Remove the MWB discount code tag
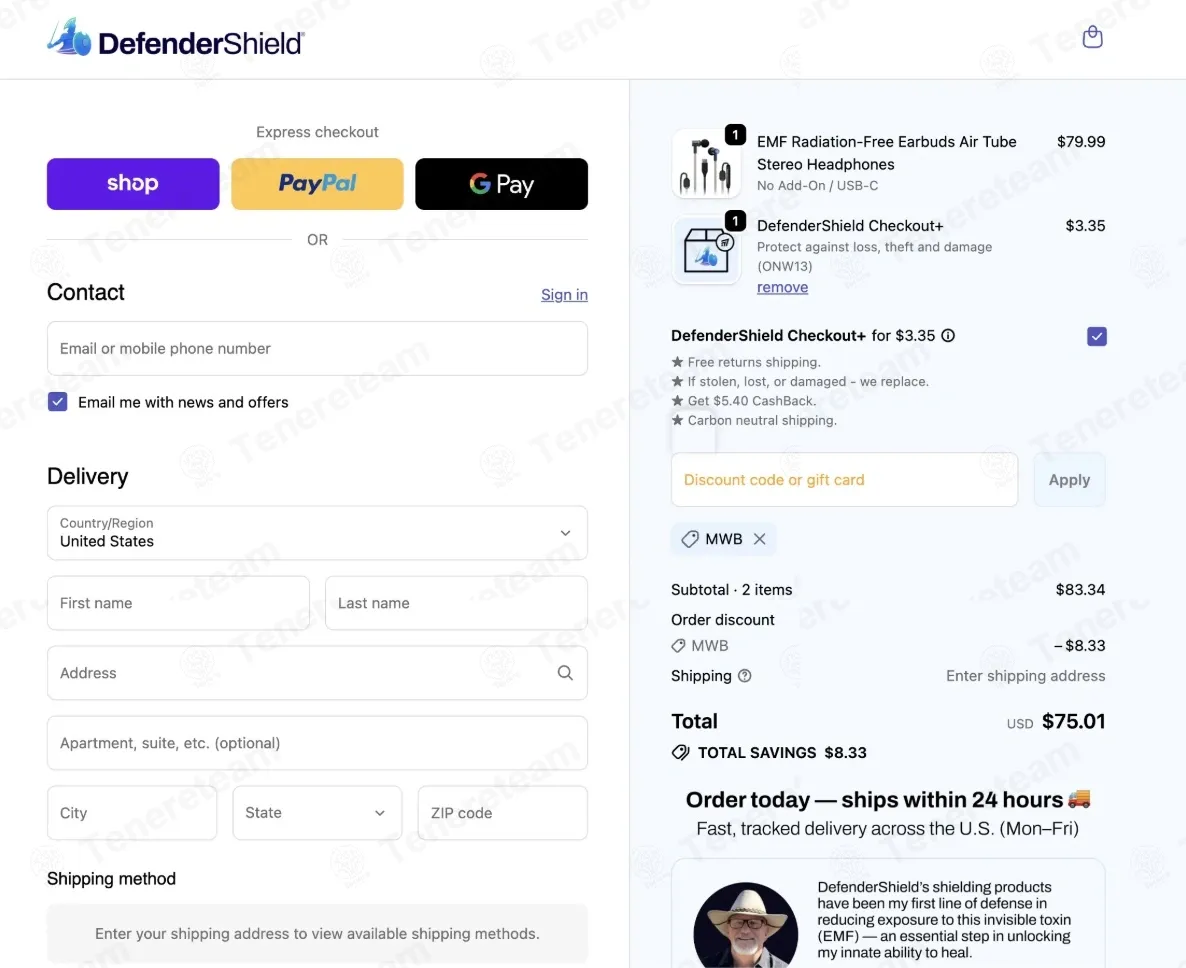This screenshot has width=1186, height=968. coord(760,539)
